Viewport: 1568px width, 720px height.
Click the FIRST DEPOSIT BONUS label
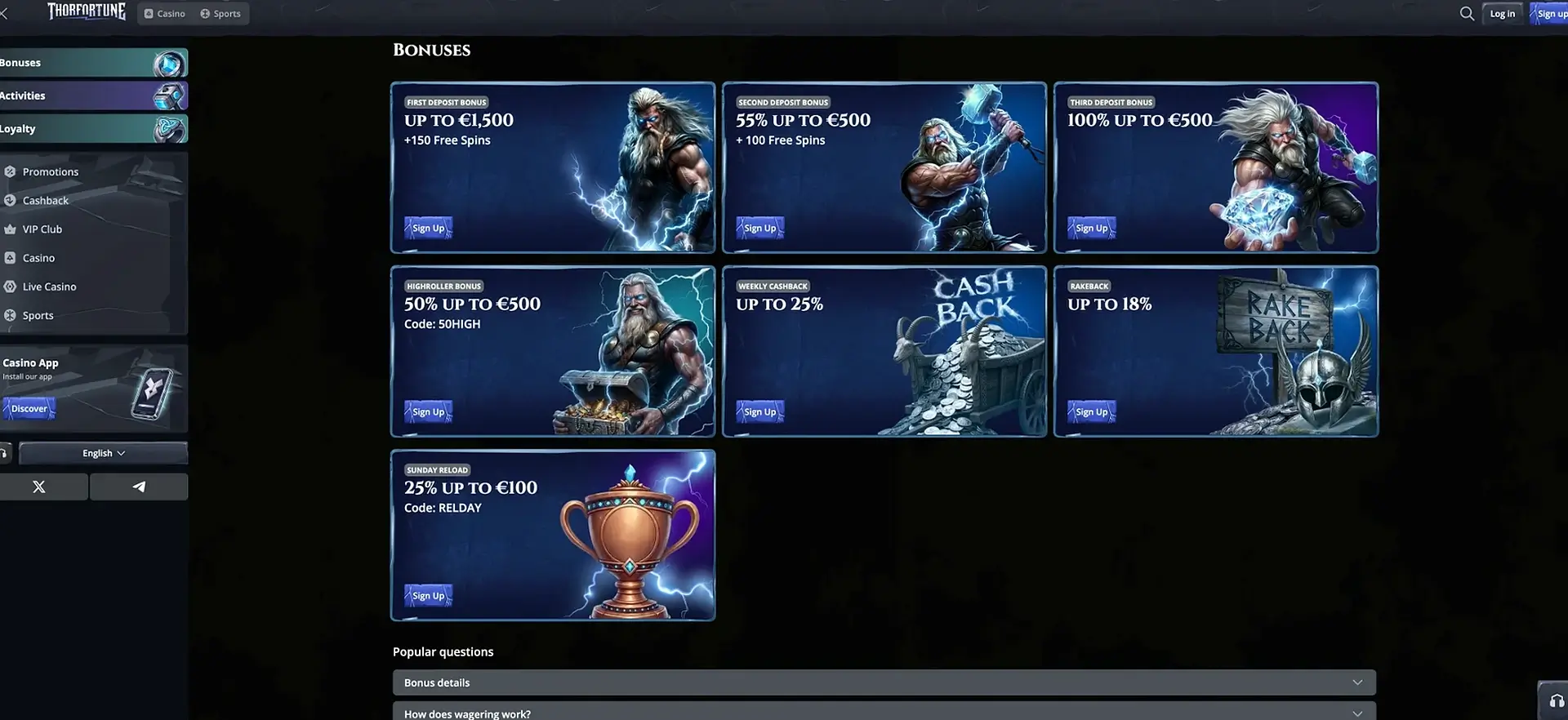point(446,102)
